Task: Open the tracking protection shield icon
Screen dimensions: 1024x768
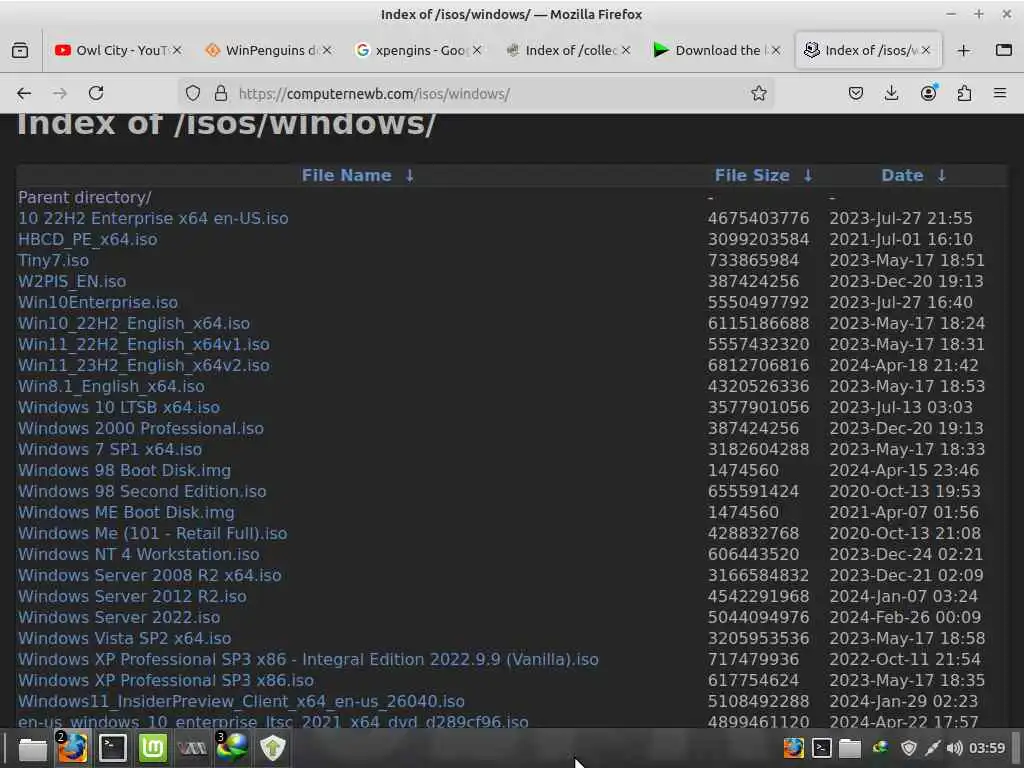Action: tap(193, 93)
